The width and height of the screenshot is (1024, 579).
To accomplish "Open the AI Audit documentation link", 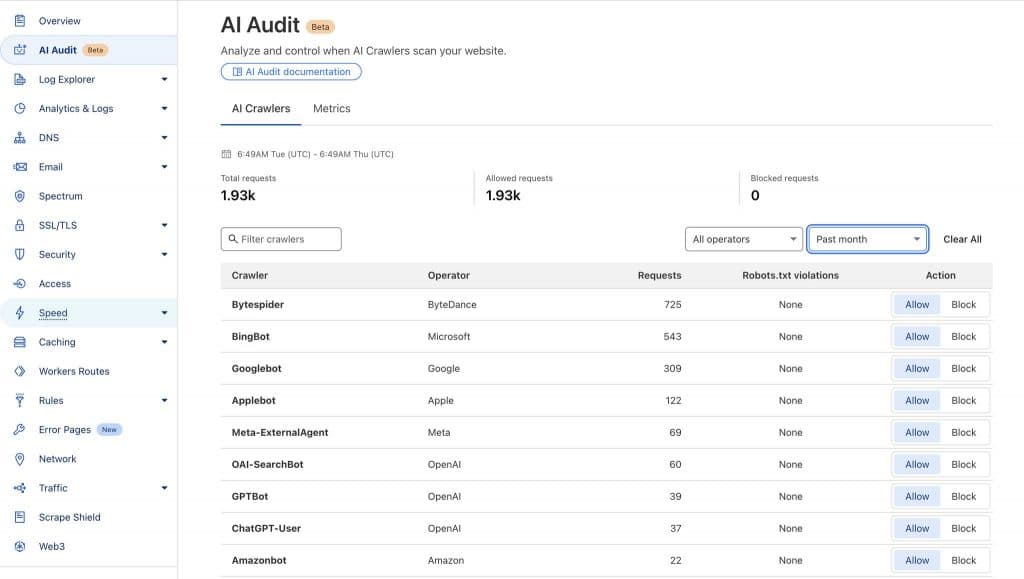I will click(291, 72).
